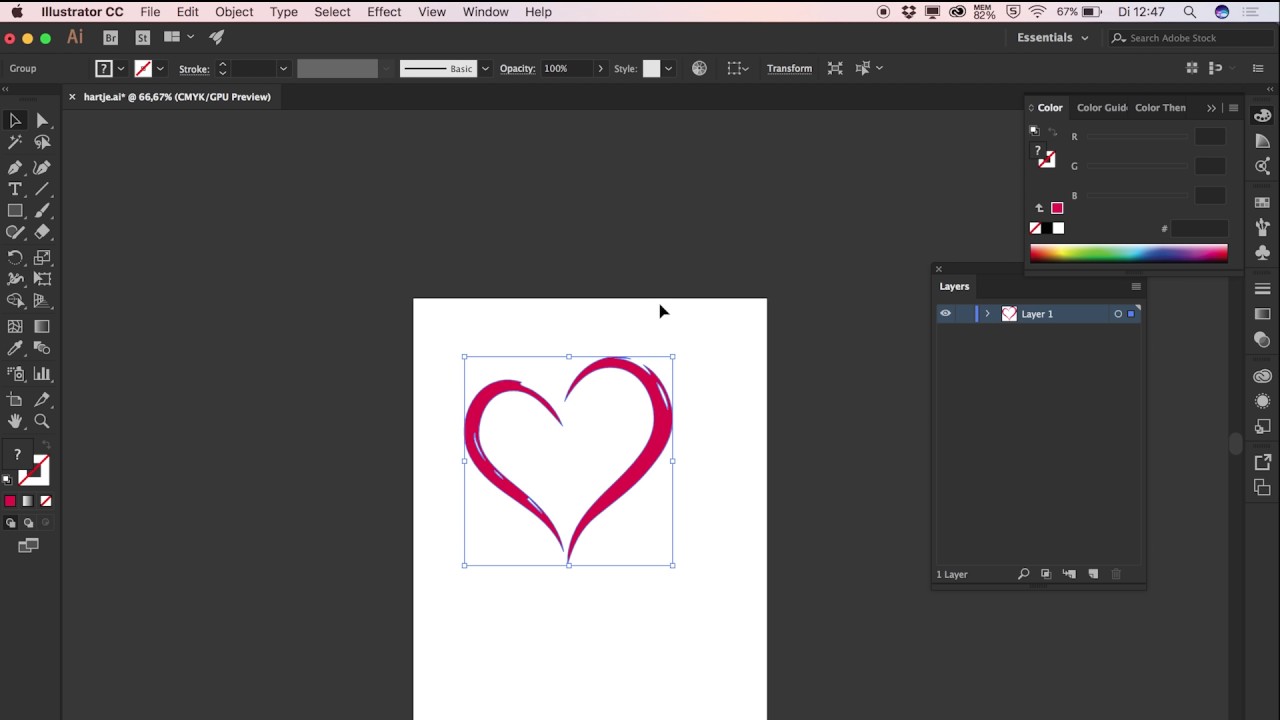
Task: Select the Column Graph tool
Action: coord(42,374)
